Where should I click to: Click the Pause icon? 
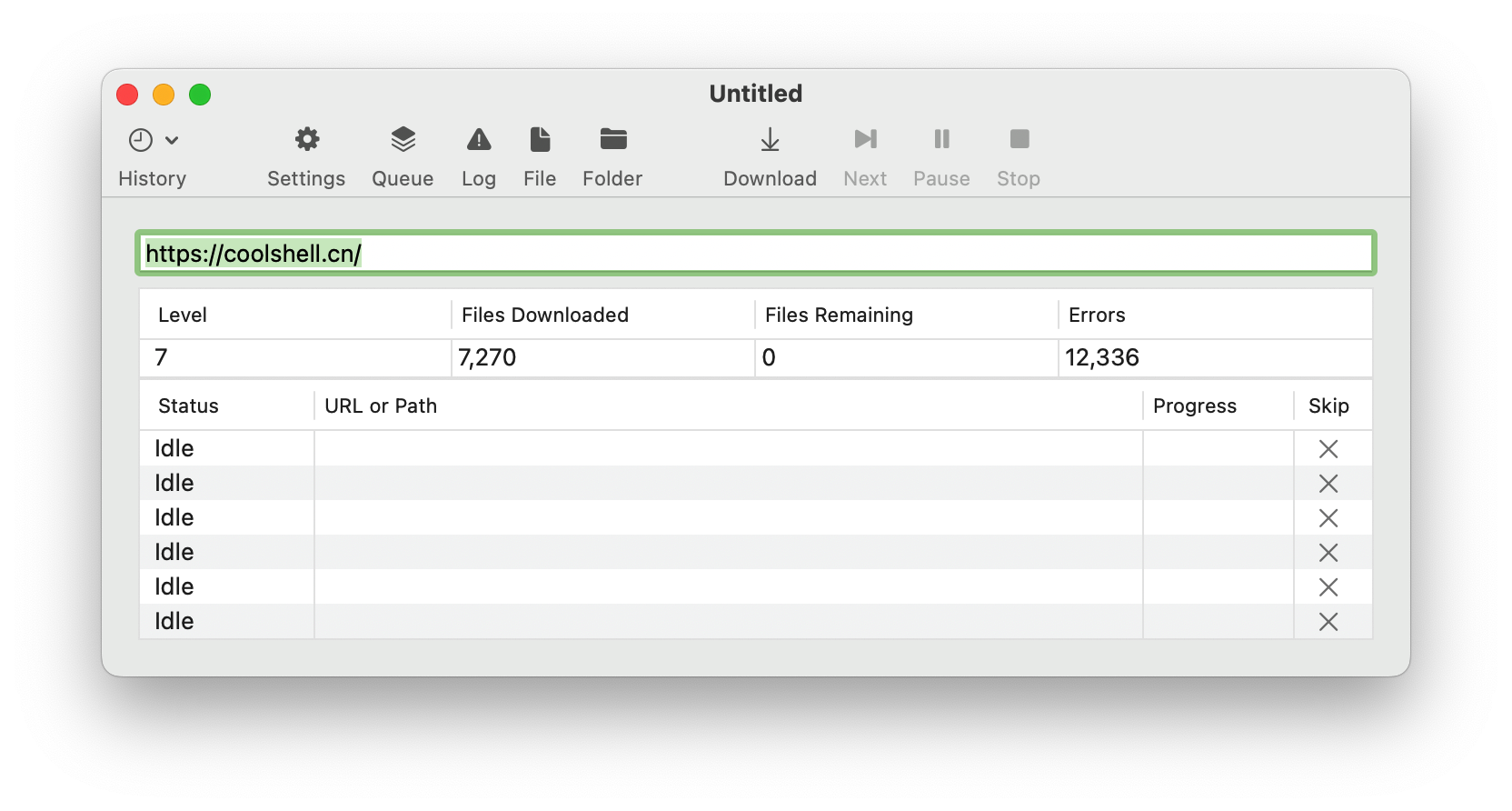941,139
